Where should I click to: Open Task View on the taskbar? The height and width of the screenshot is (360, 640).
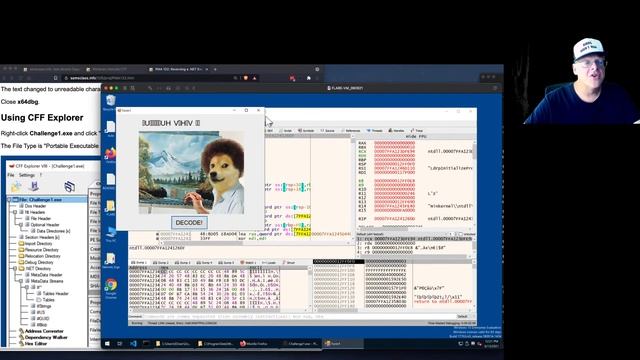pos(120,344)
